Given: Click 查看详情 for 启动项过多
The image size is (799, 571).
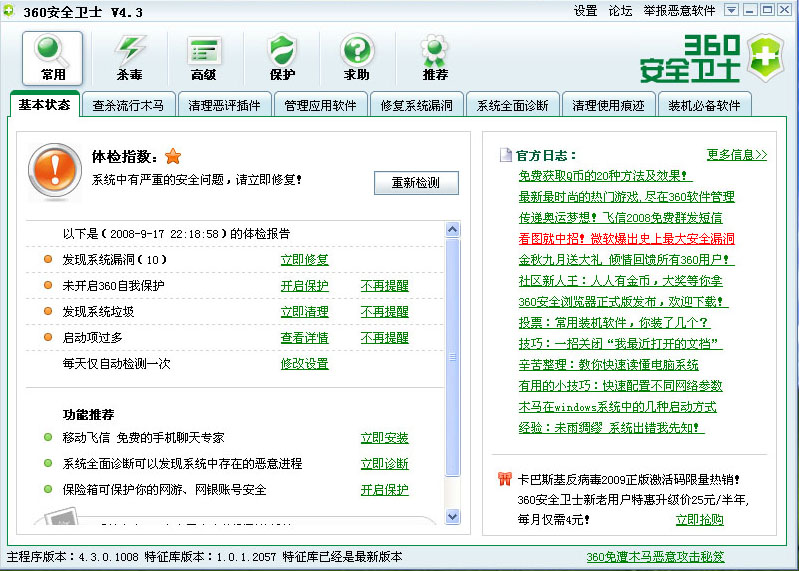Looking at the screenshot, I should (305, 338).
